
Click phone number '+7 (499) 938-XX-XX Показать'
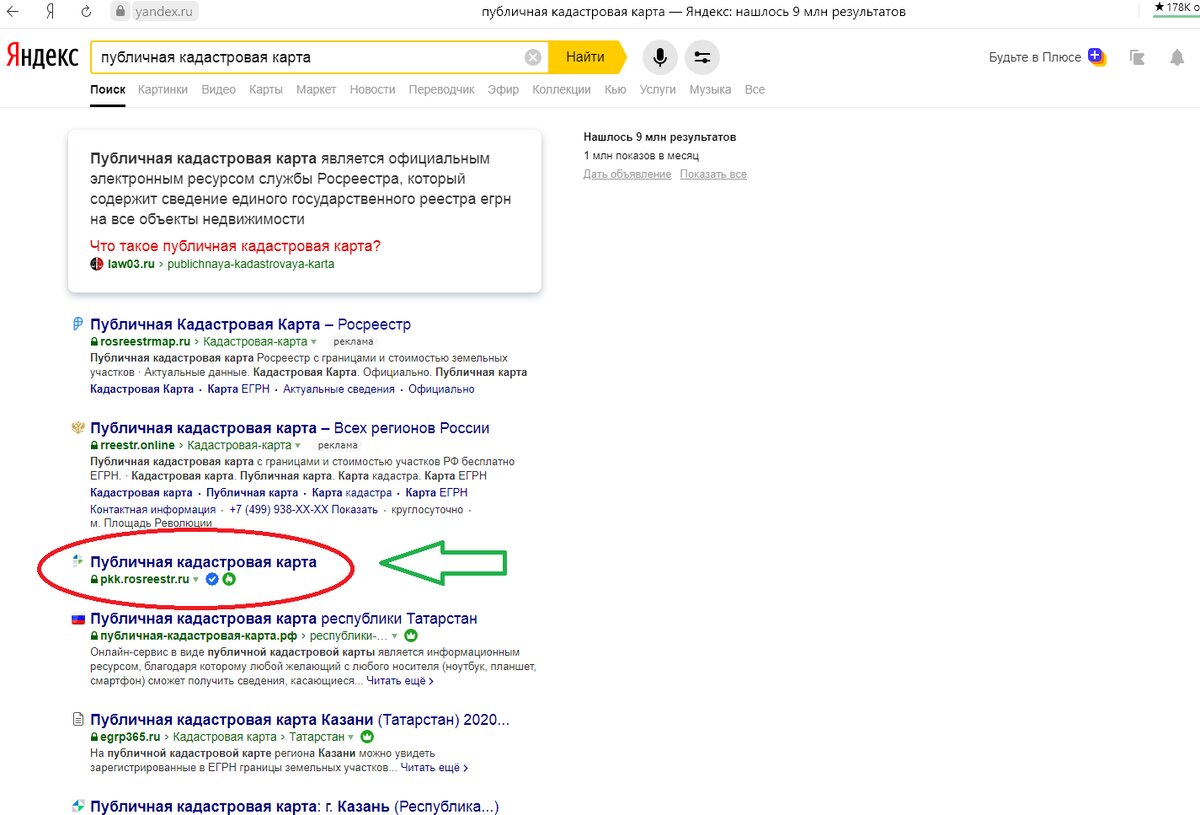tap(304, 509)
